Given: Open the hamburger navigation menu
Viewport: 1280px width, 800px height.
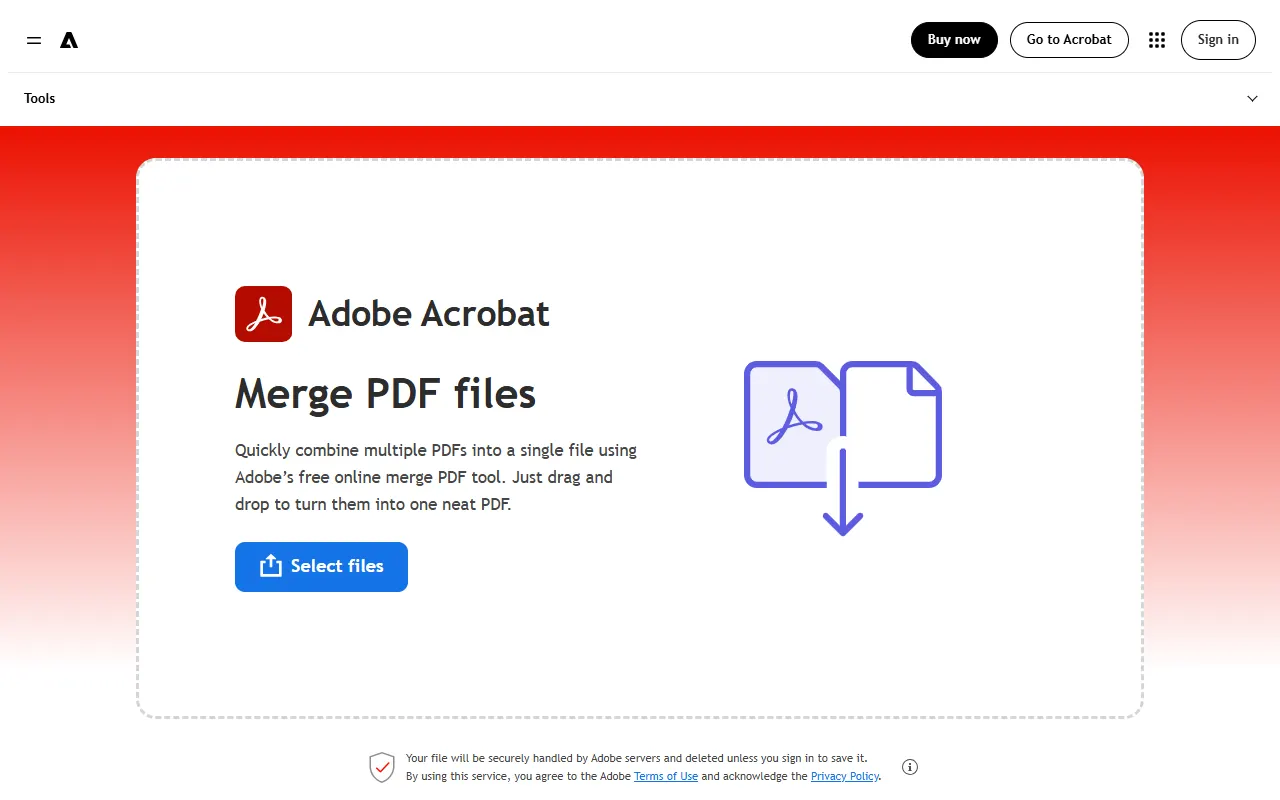Looking at the screenshot, I should (34, 40).
